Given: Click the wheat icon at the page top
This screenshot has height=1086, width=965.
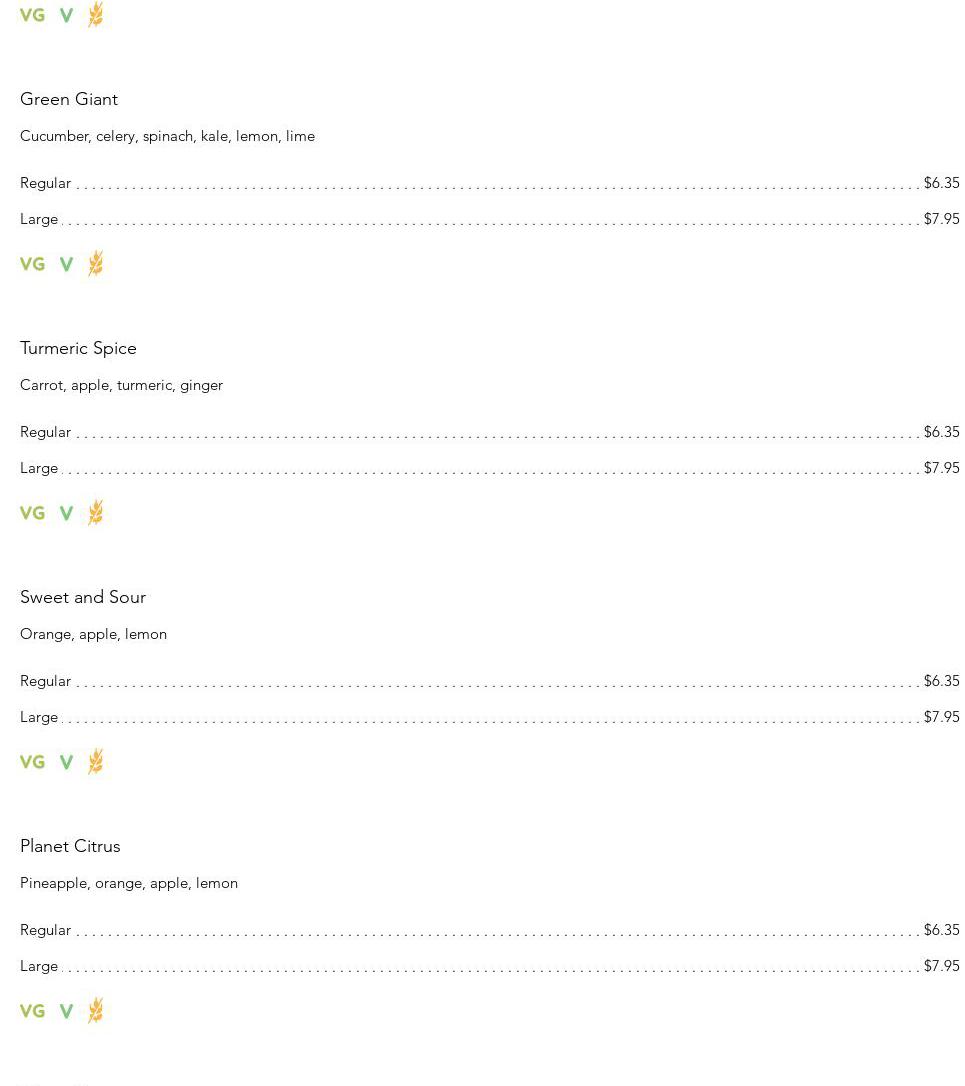Looking at the screenshot, I should click(x=96, y=14).
